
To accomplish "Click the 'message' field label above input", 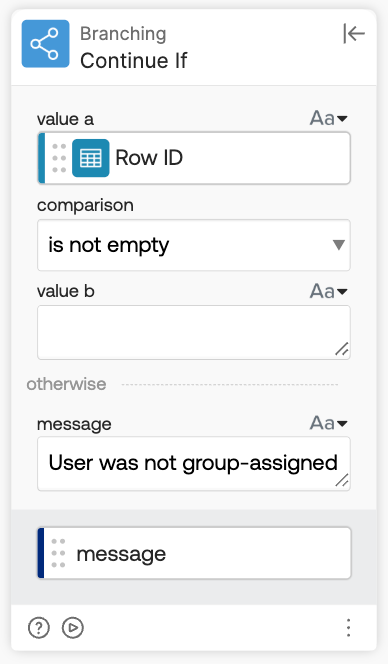I will point(74,424).
